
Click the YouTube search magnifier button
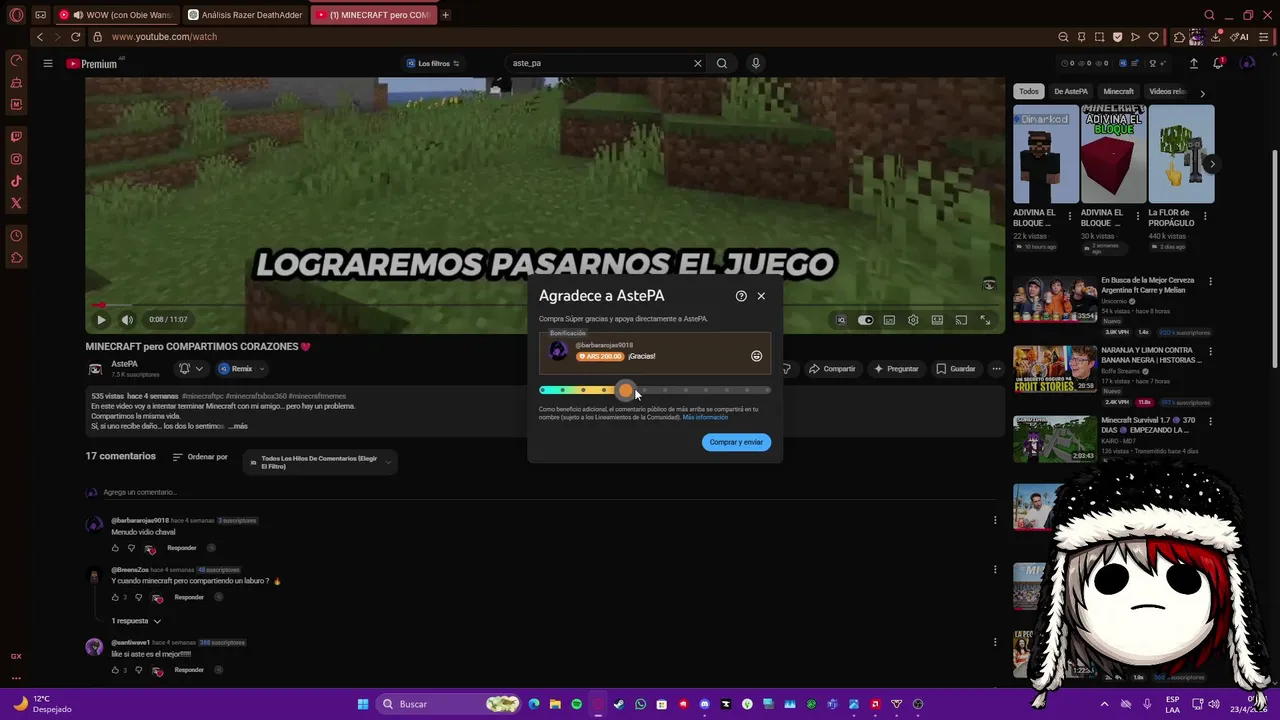click(x=722, y=63)
